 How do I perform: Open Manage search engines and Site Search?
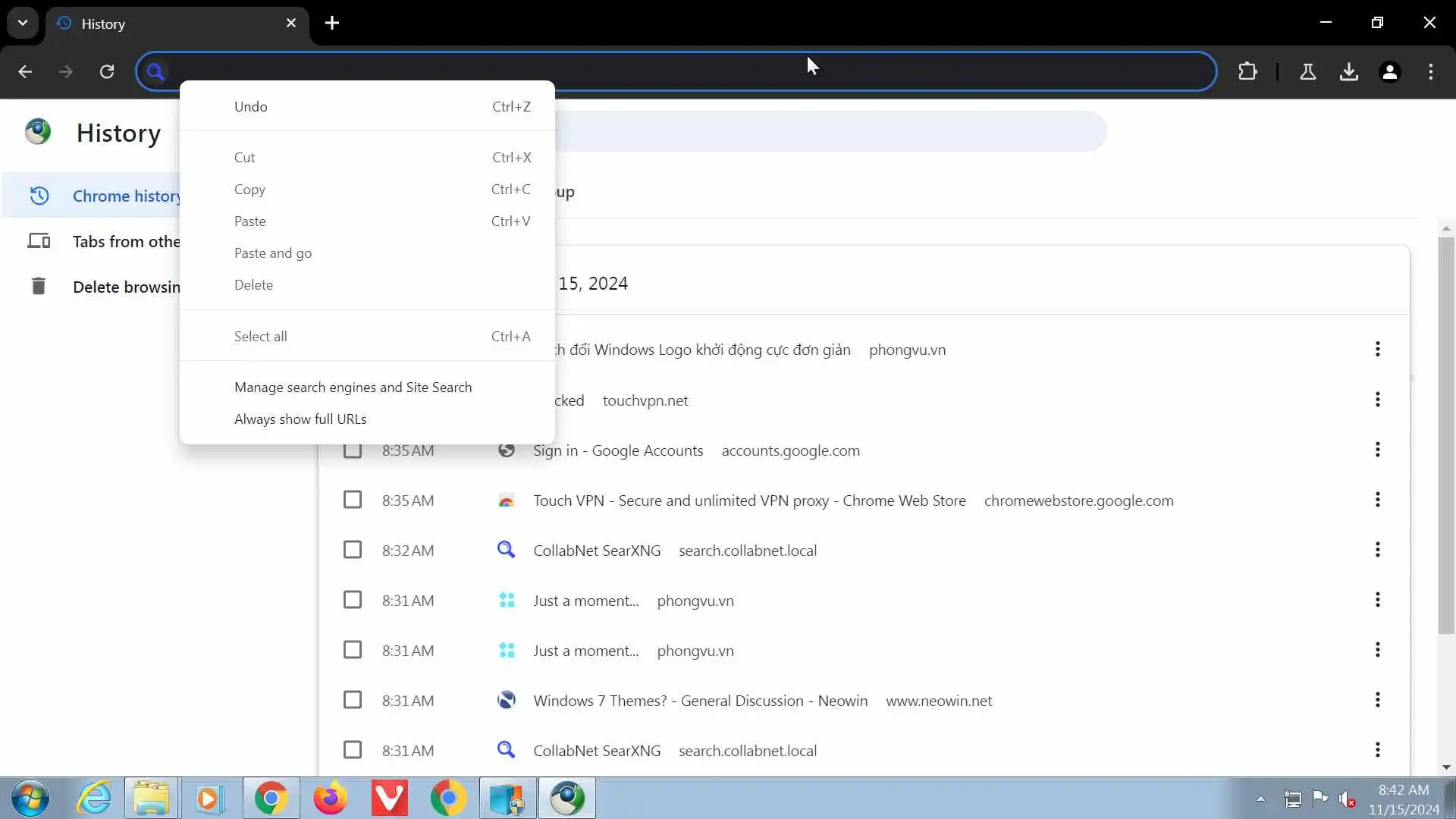pos(353,387)
